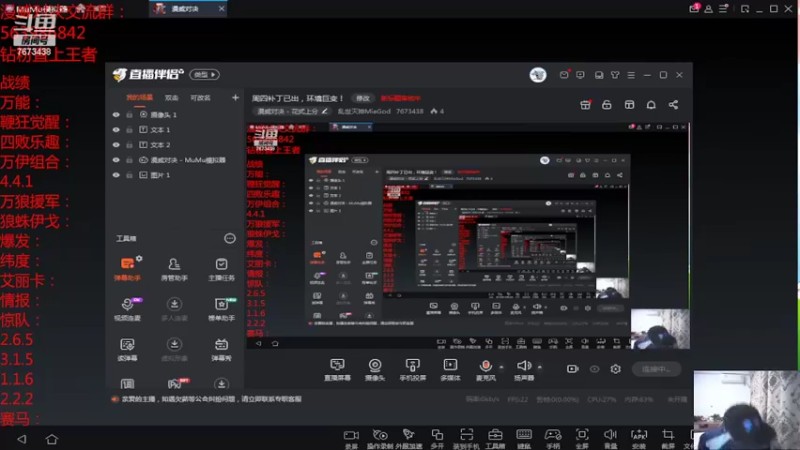Open 房管助手 tool
This screenshot has width=800, height=450.
tap(174, 269)
